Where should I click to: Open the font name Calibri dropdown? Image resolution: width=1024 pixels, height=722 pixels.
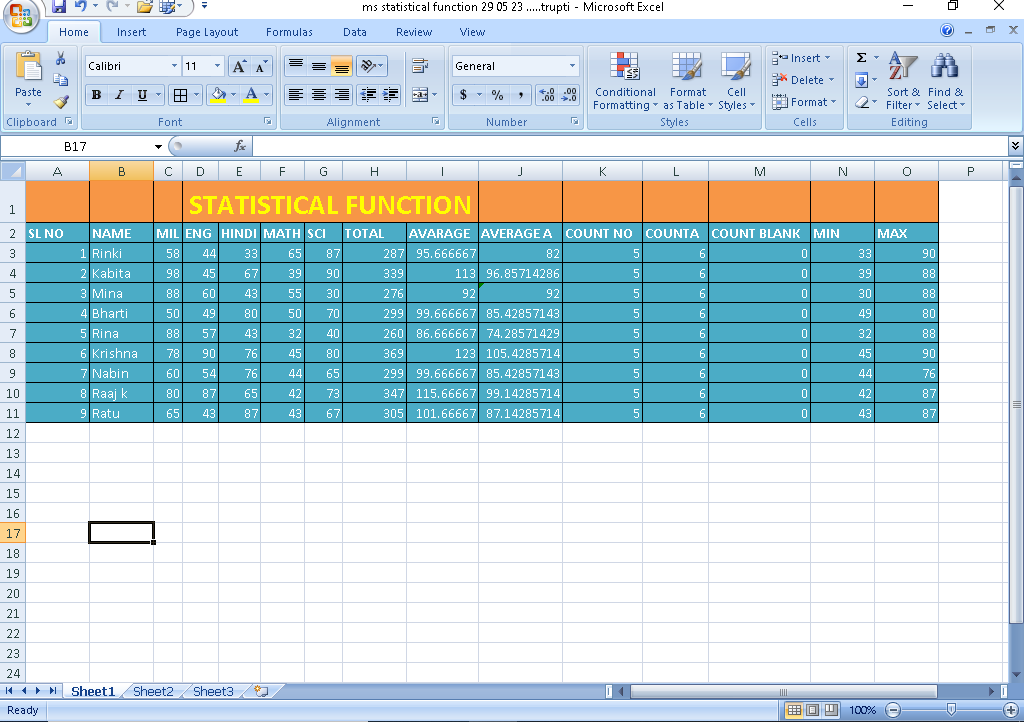pos(174,66)
